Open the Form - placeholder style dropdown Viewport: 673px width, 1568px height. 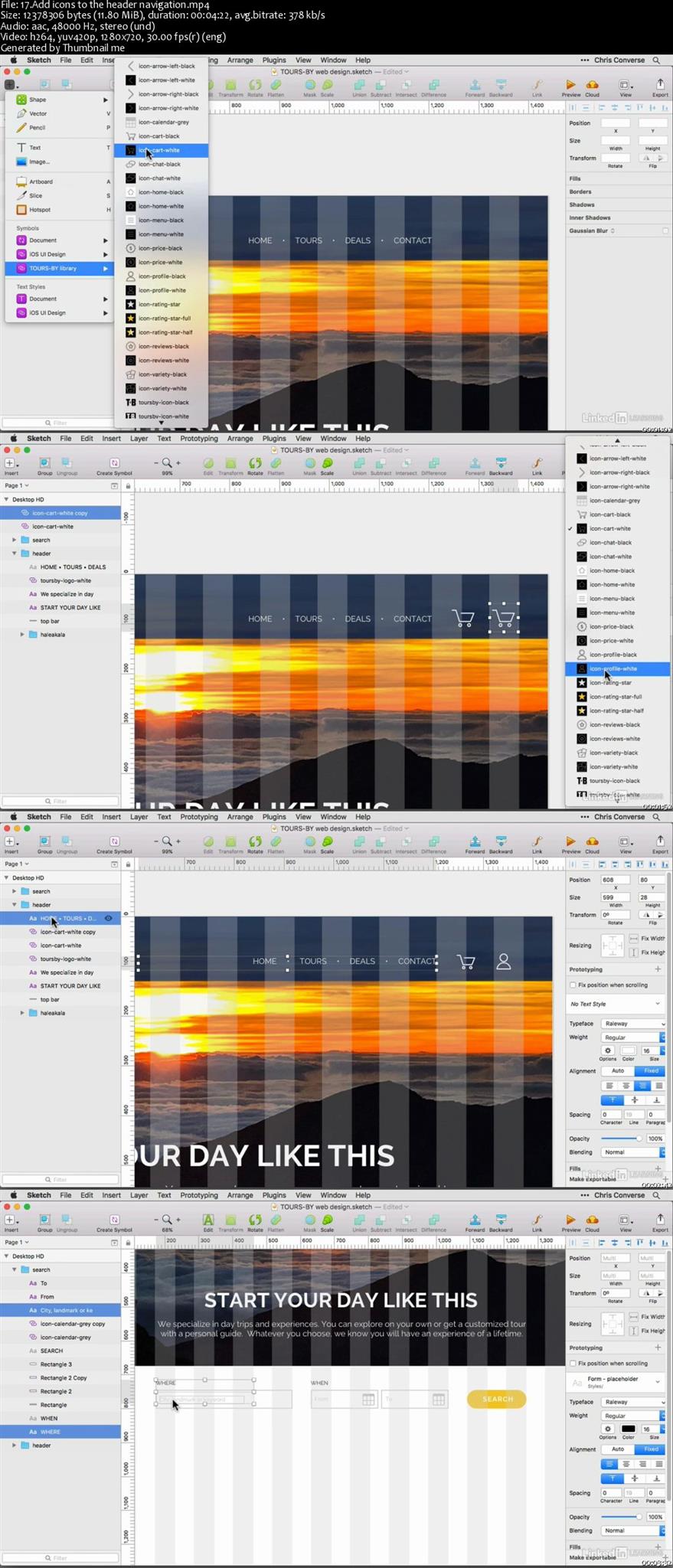coord(616,1381)
